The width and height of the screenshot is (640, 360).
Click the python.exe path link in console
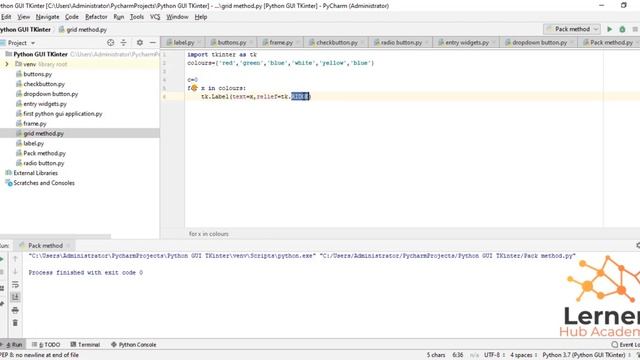(x=172, y=256)
